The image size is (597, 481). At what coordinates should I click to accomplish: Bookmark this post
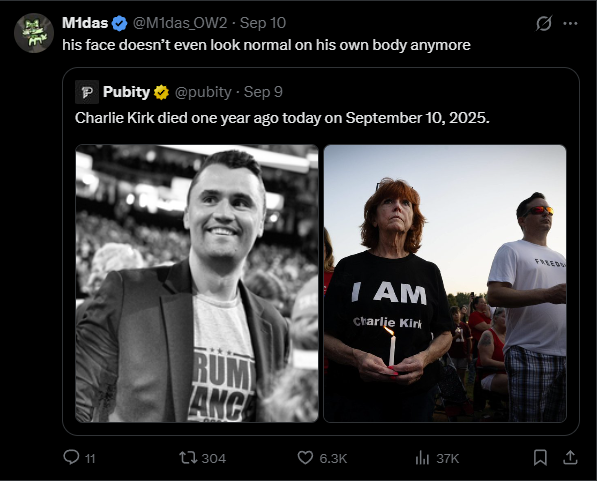(540, 458)
